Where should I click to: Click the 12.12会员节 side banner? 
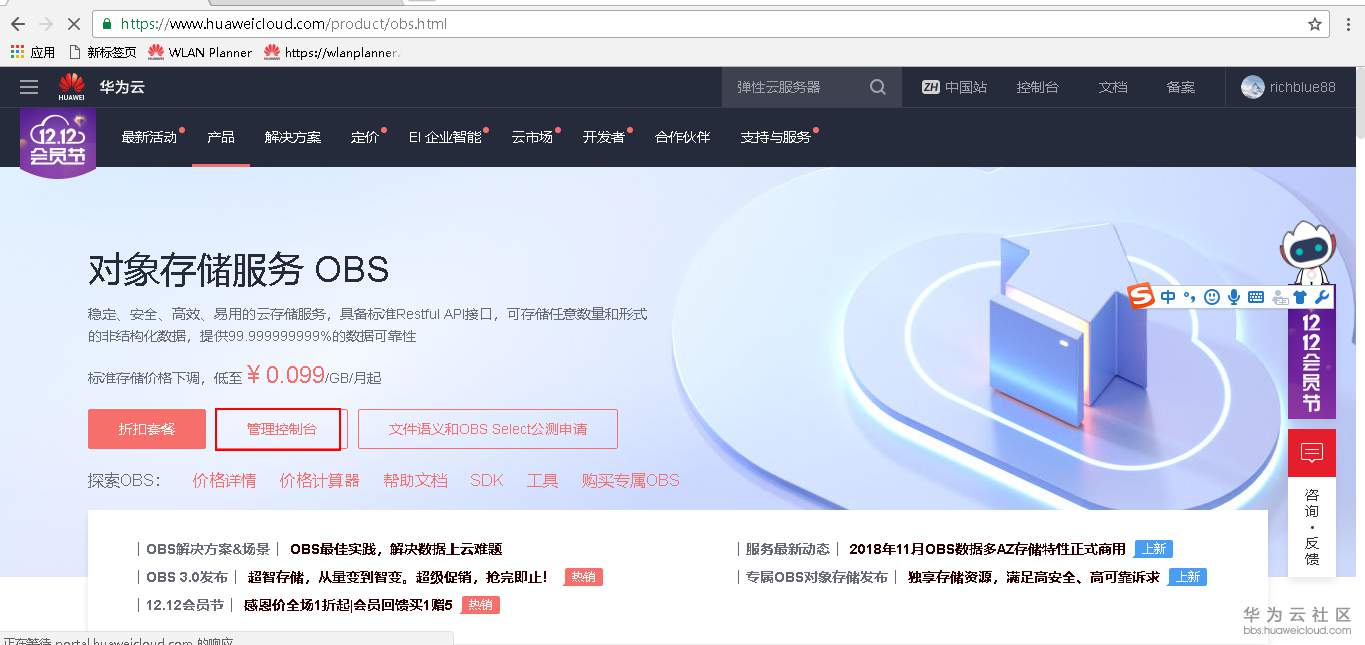tap(1312, 362)
